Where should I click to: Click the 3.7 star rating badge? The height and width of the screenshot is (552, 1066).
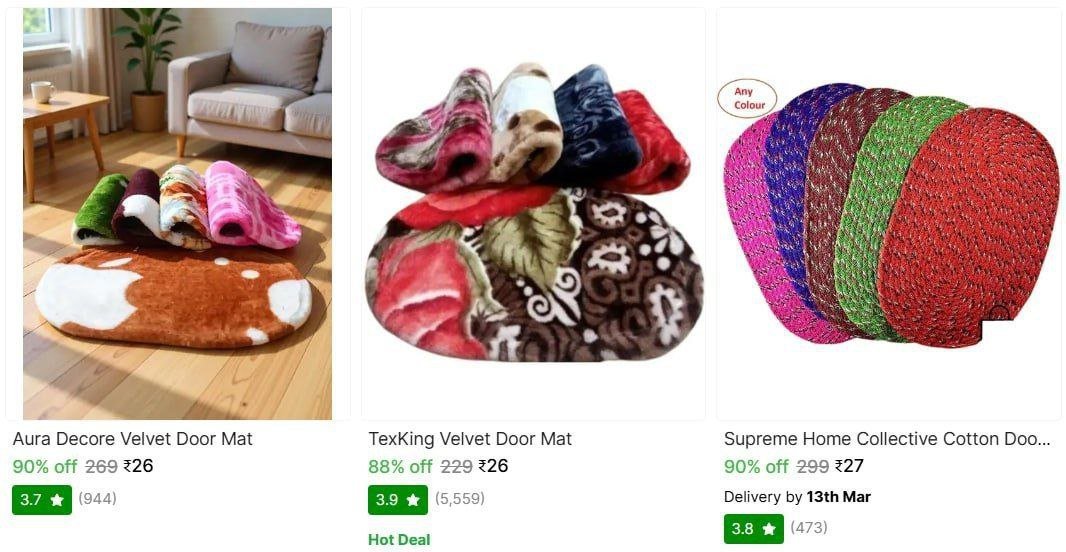click(42, 499)
